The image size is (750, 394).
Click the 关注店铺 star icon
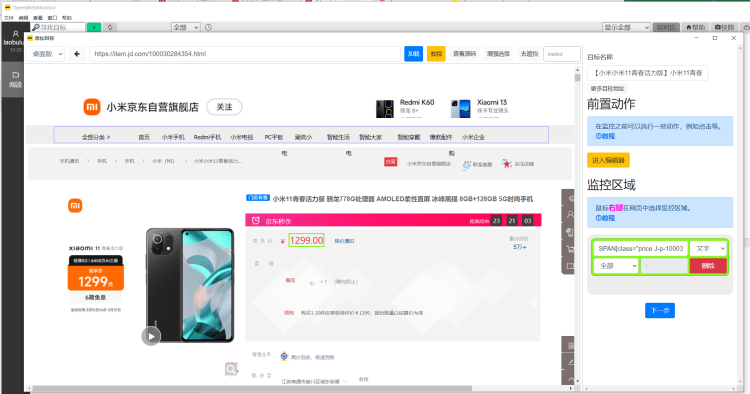tap(507, 164)
